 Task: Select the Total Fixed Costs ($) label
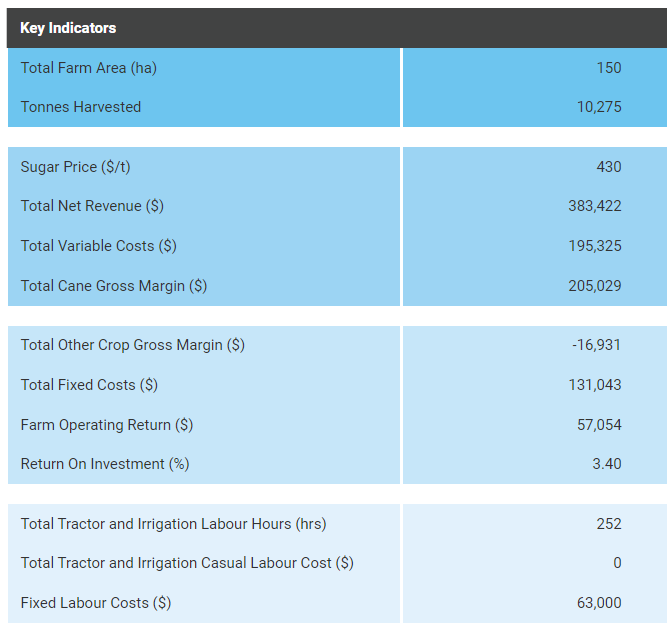89,385
